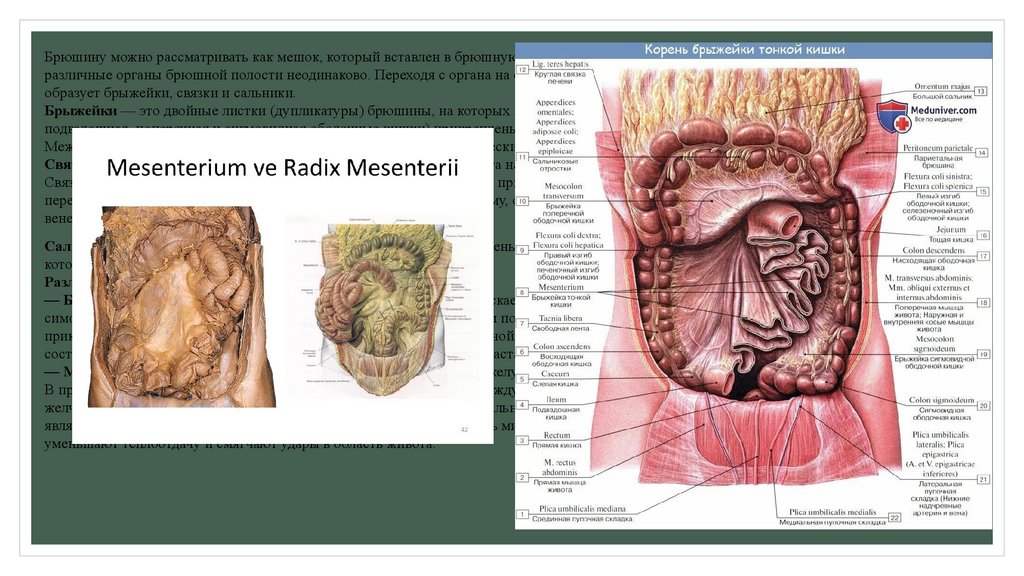Select number box 16 next to Jejunum

[983, 235]
